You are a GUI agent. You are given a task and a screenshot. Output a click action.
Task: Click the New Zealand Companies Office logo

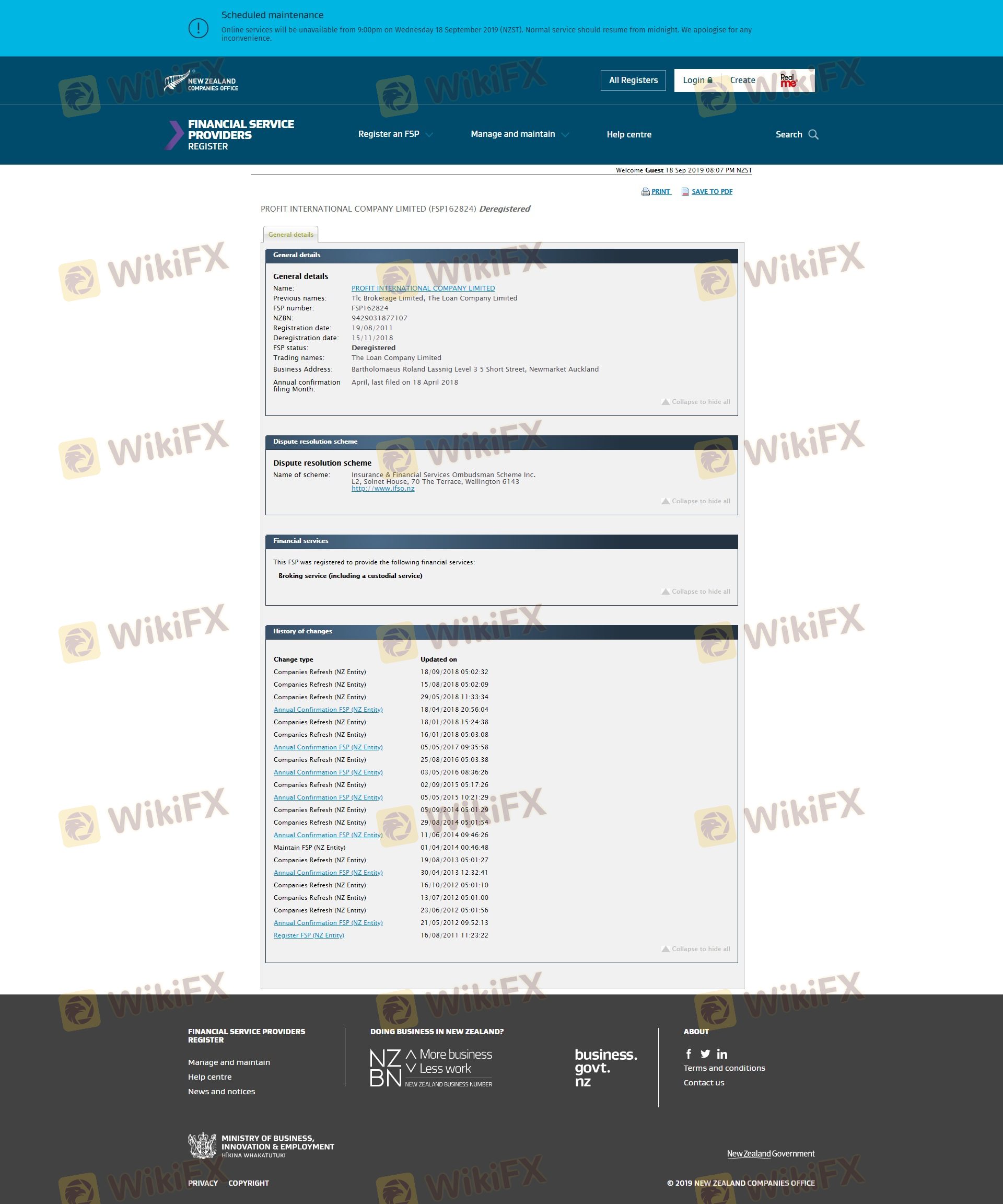tap(201, 82)
